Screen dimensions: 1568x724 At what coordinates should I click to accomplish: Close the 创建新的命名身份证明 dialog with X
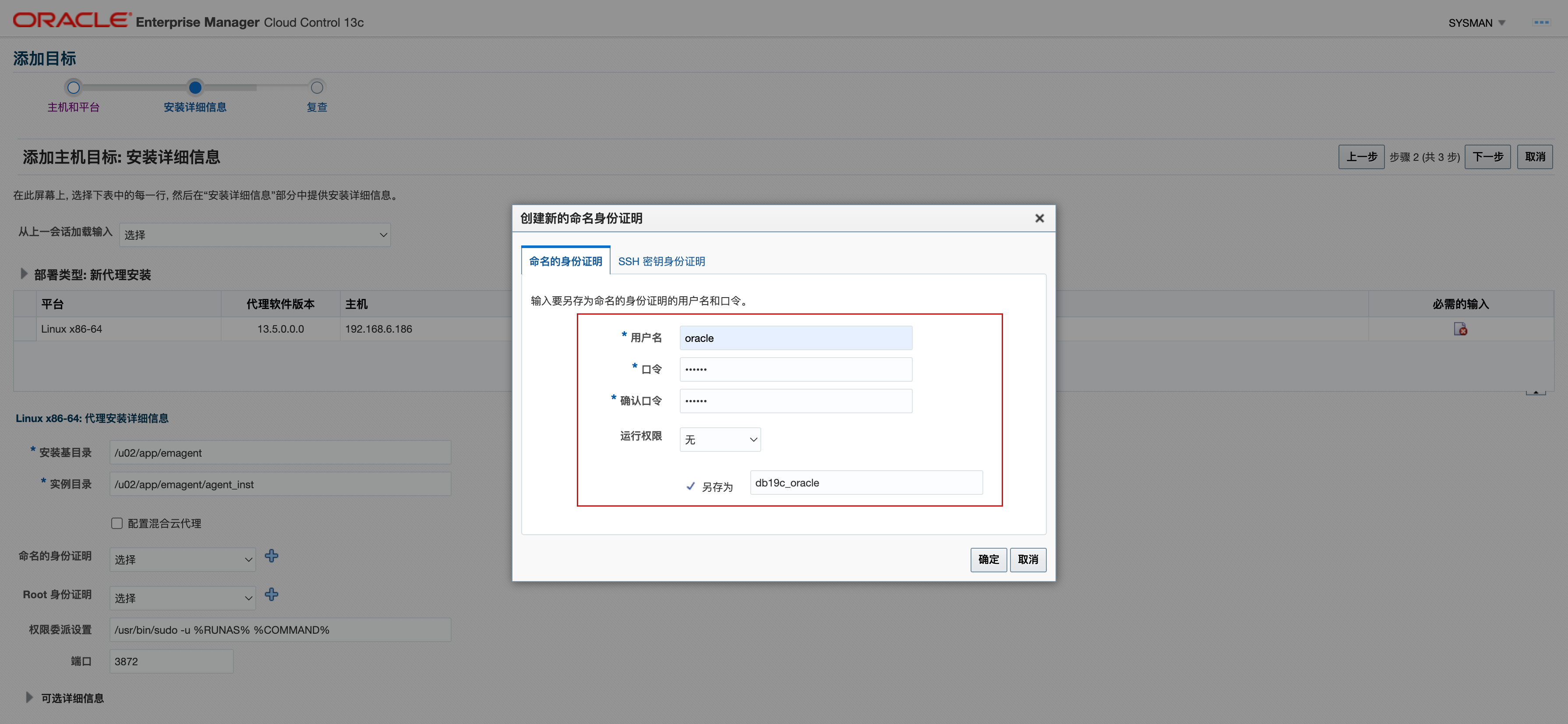(1039, 218)
